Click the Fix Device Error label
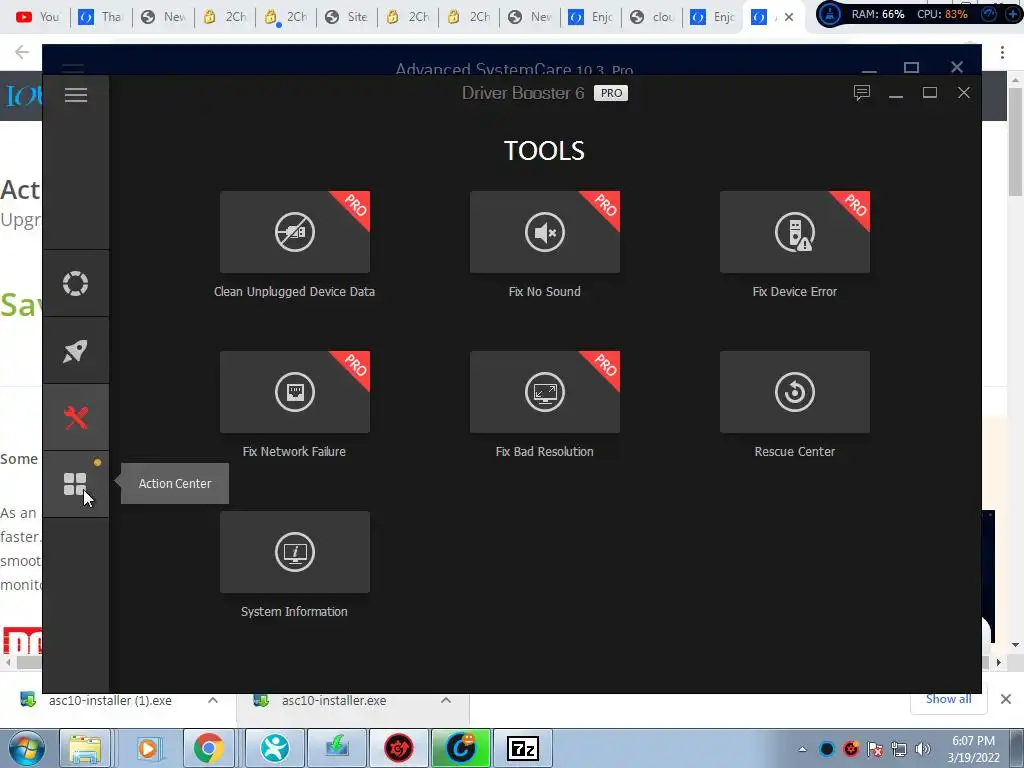This screenshot has height=768, width=1024. point(795,292)
